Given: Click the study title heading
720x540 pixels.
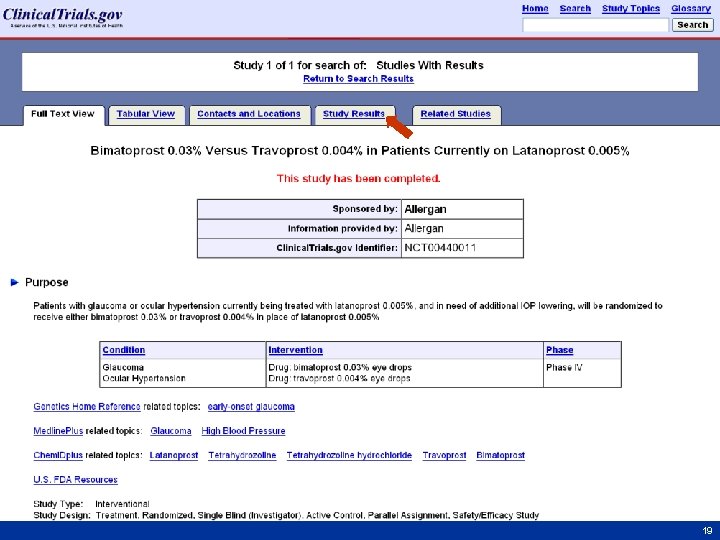Looking at the screenshot, I should pos(360,151).
